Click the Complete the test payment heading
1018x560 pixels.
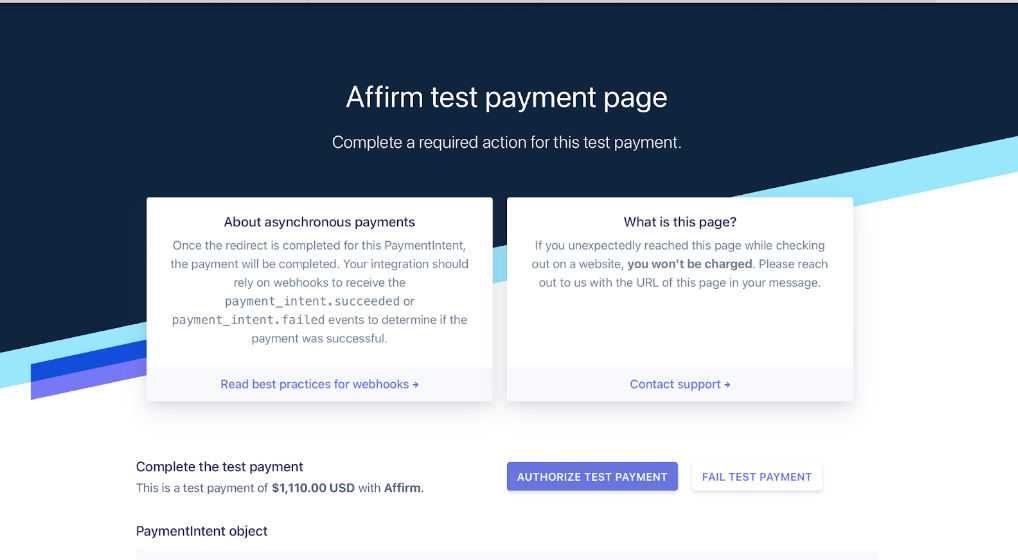coord(219,467)
